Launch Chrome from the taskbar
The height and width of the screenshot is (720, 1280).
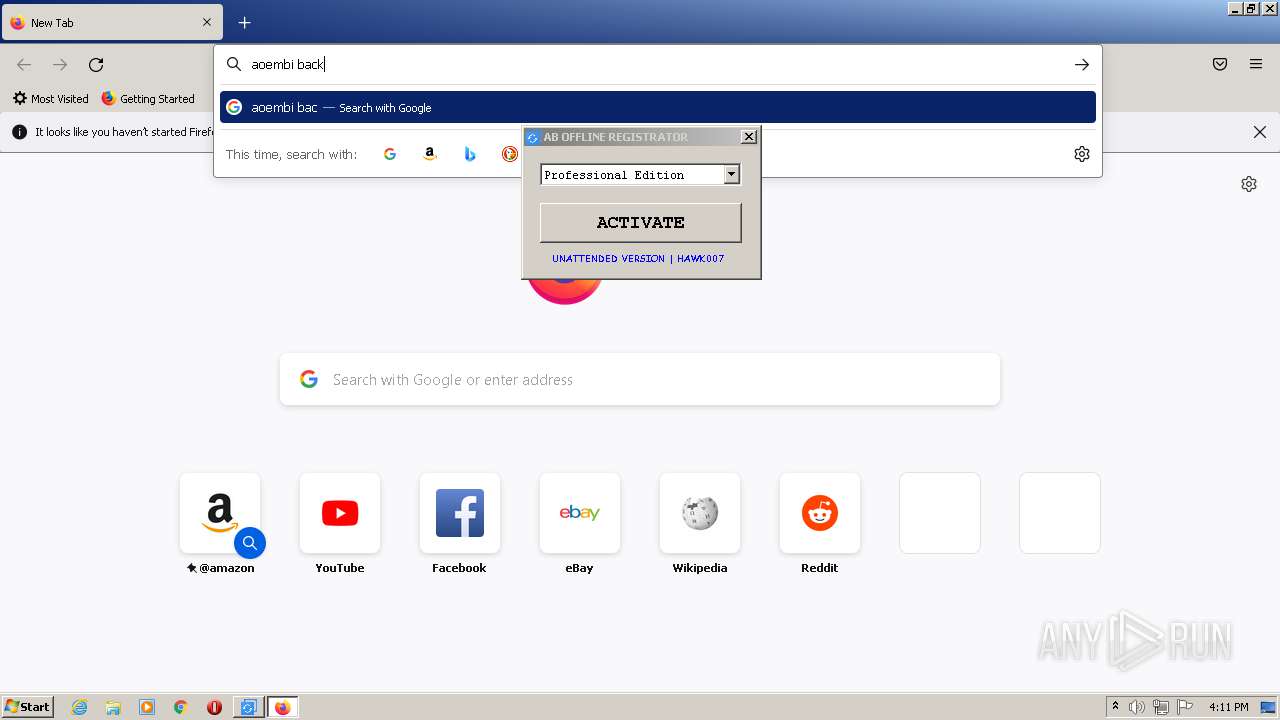[x=180, y=707]
